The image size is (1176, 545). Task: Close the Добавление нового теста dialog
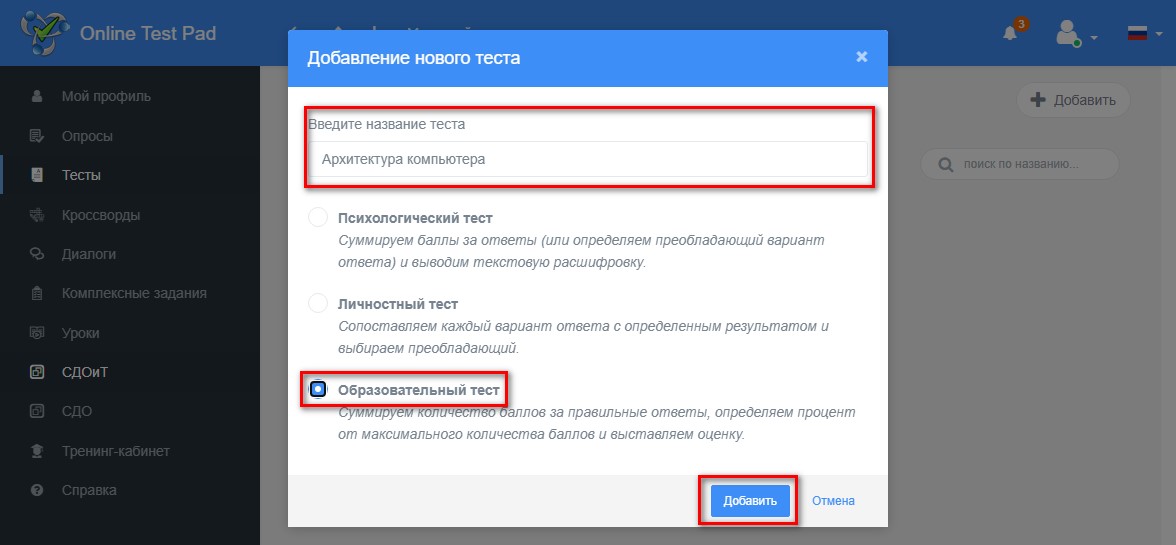click(862, 57)
